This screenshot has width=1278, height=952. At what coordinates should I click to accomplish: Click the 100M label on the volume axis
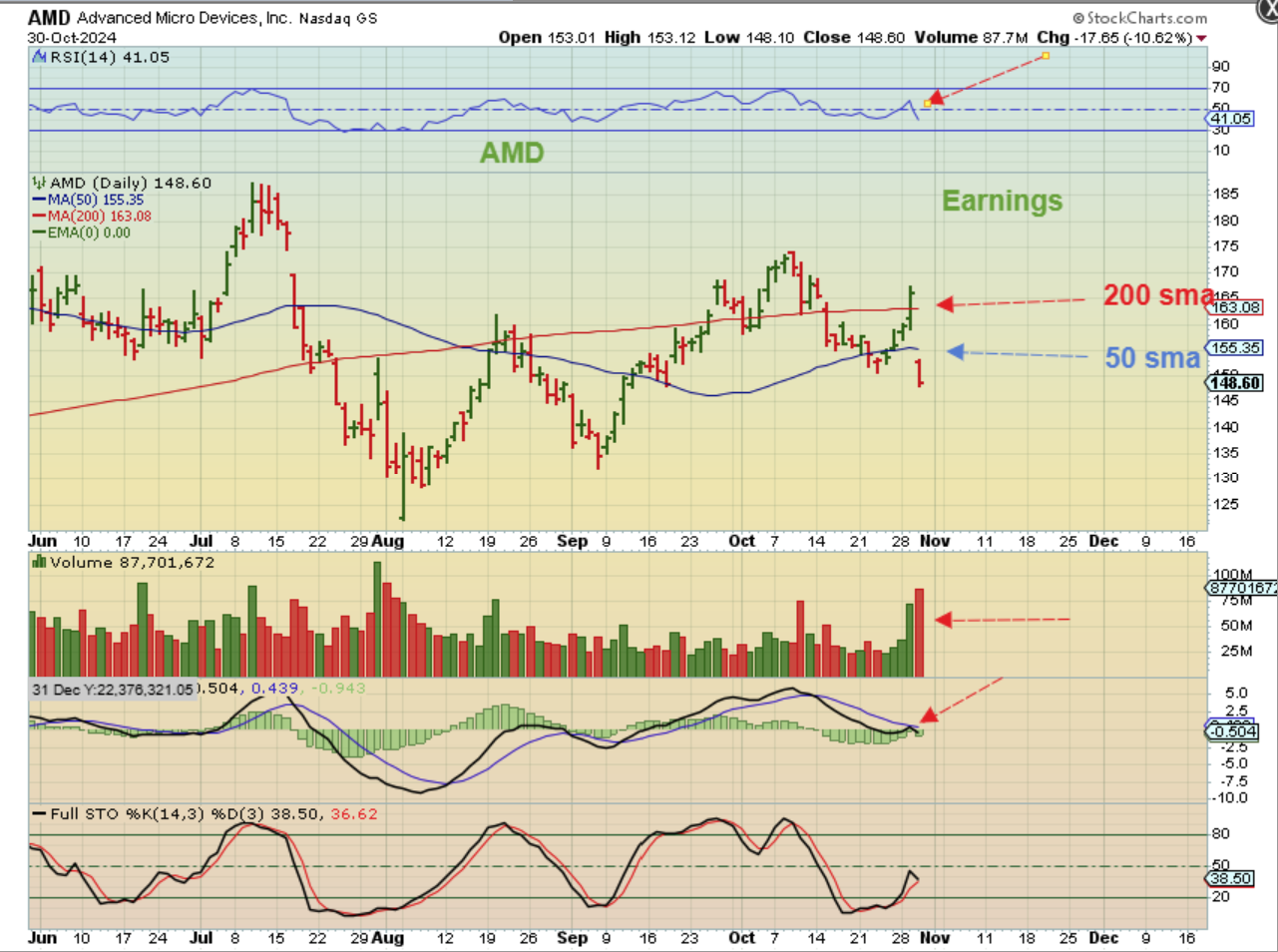pos(1232,575)
